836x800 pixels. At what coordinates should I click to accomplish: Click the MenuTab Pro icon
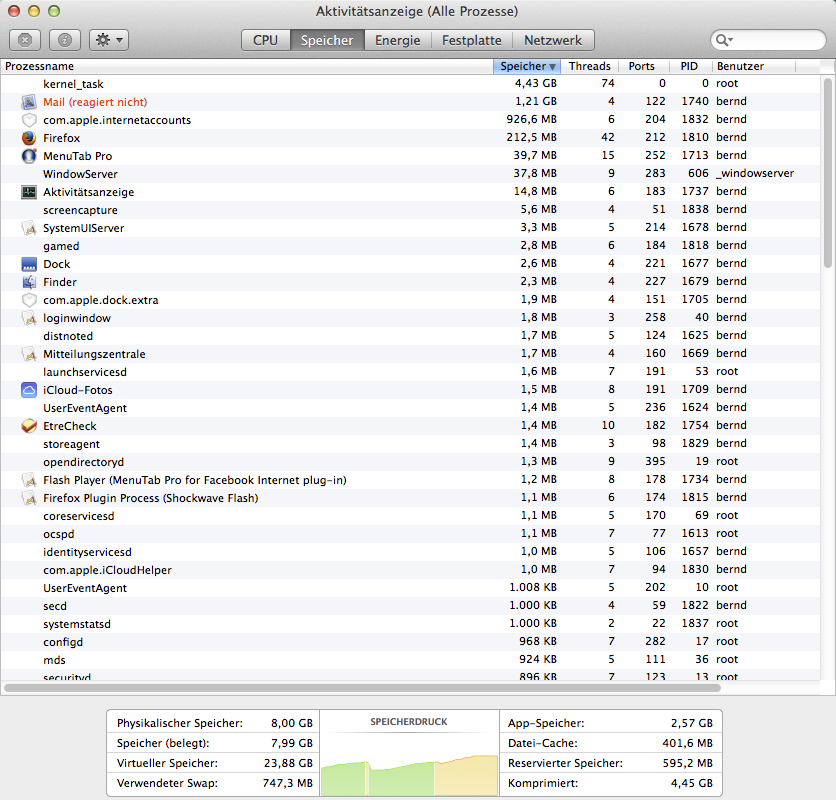point(29,156)
